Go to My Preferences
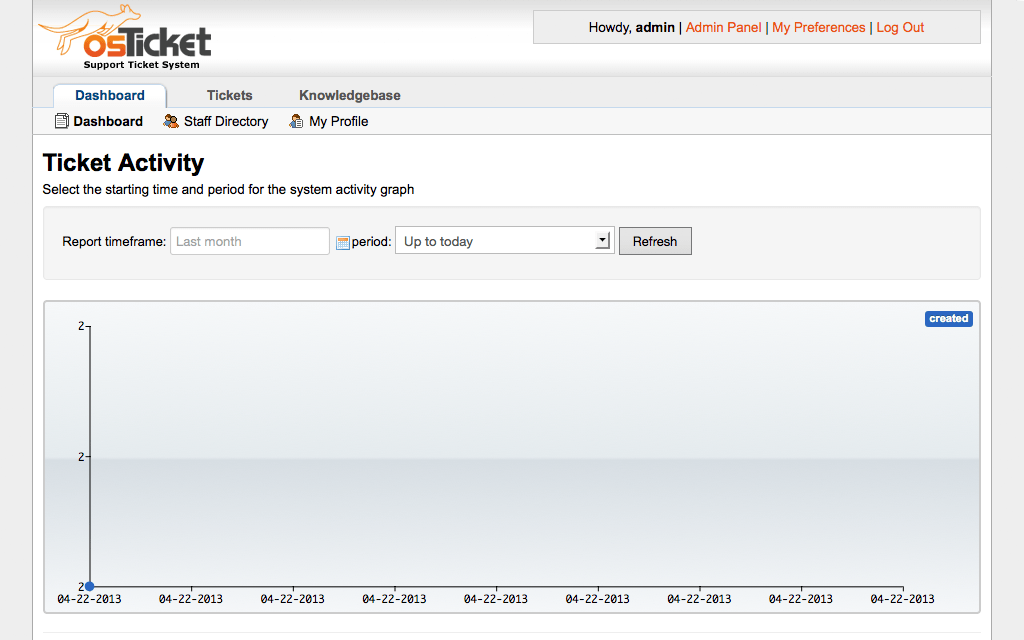The image size is (1024, 640). point(818,27)
